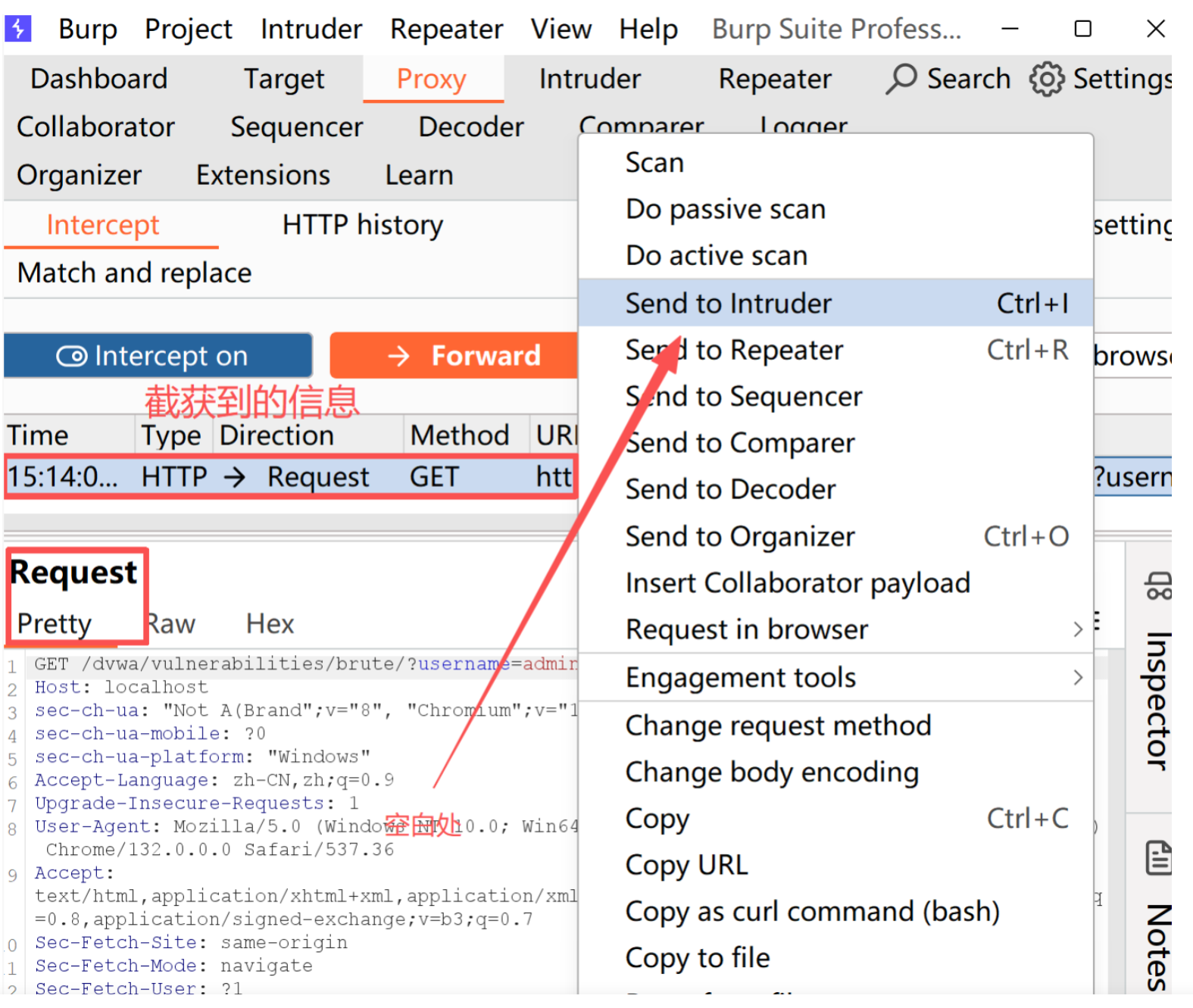1193x1008 pixels.
Task: Open the Repeater menu in menu bar
Action: (x=446, y=29)
